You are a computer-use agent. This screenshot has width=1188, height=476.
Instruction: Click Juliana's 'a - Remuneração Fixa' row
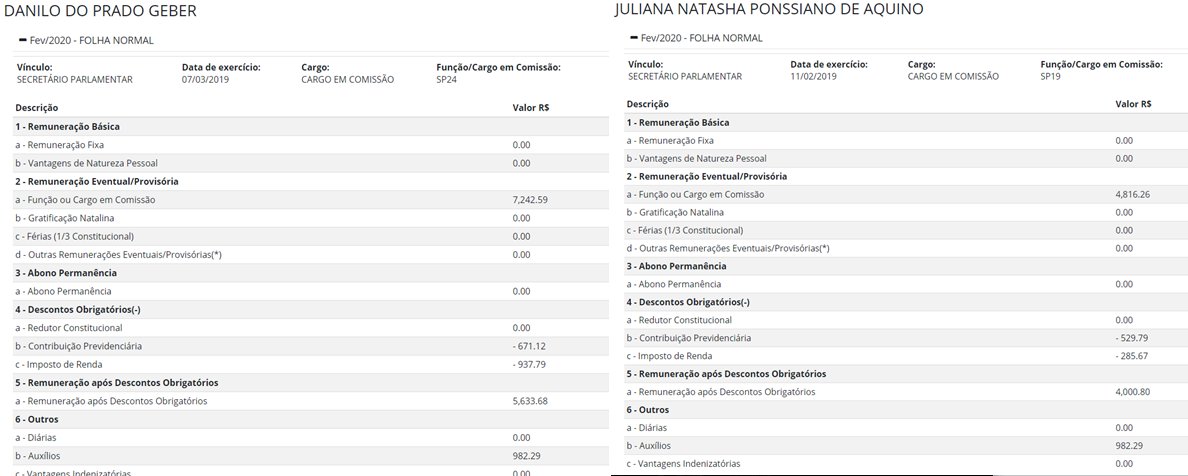pyautogui.click(x=907, y=140)
